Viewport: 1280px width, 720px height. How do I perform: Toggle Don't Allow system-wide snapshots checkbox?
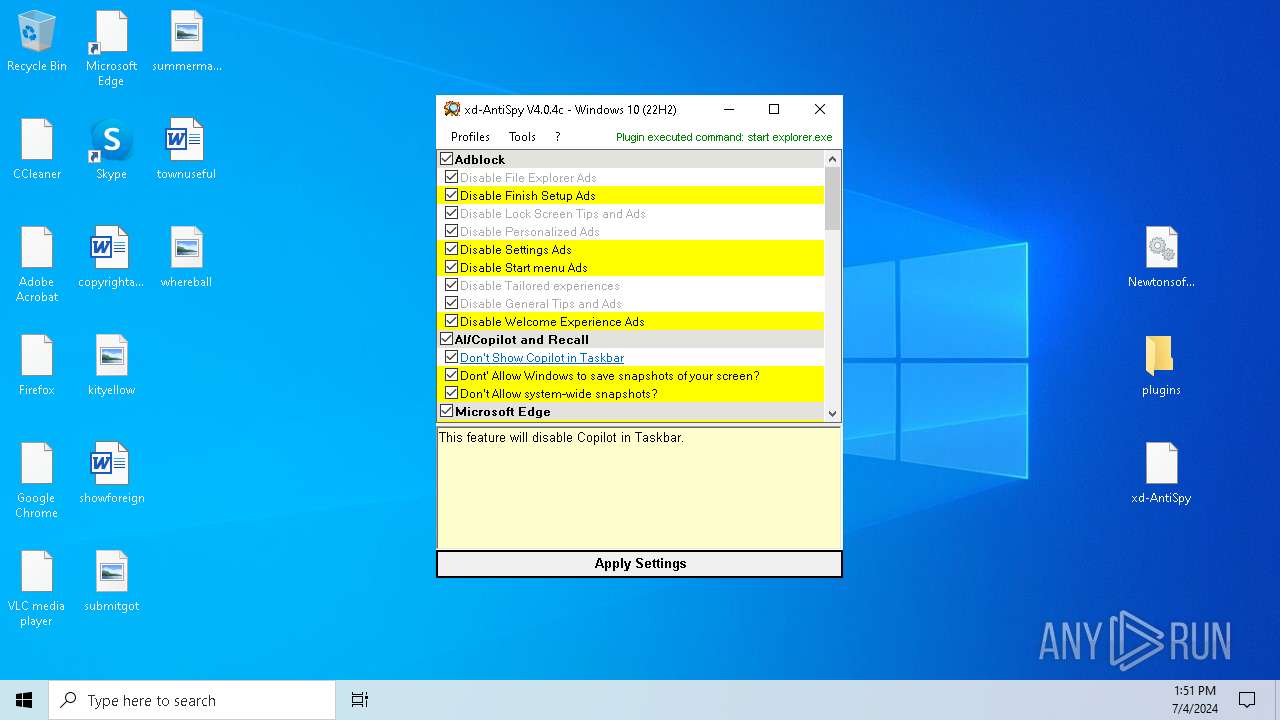point(452,393)
